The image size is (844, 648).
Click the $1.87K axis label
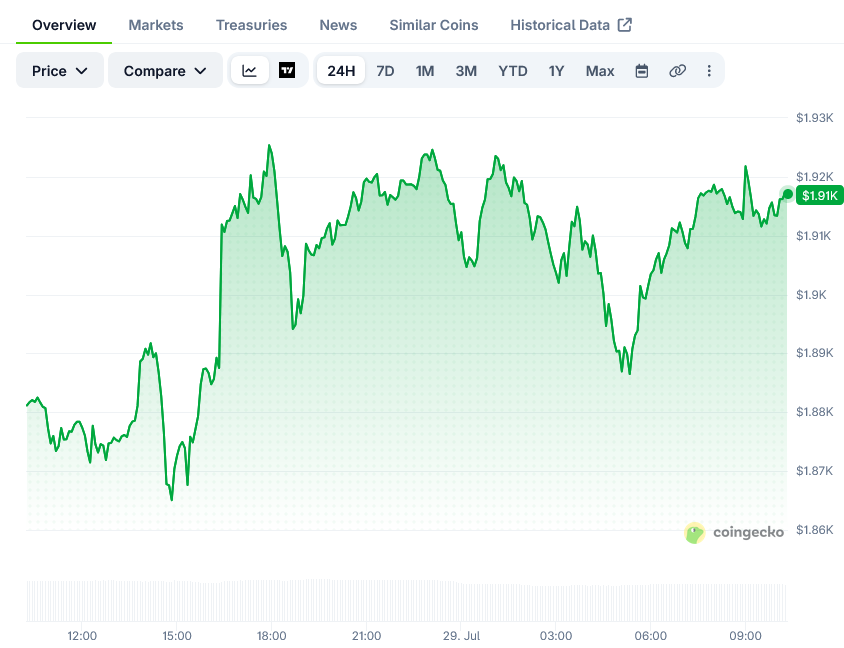coord(814,471)
